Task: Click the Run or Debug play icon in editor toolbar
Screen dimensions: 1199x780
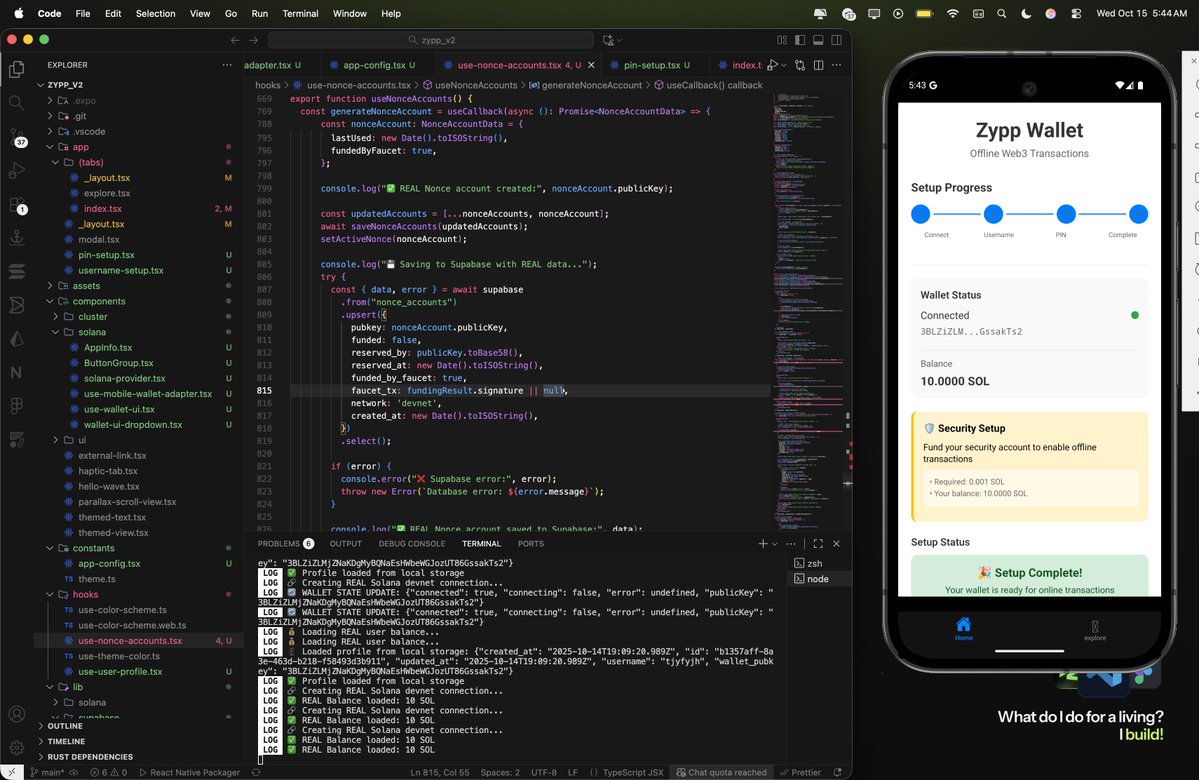Action: (773, 65)
